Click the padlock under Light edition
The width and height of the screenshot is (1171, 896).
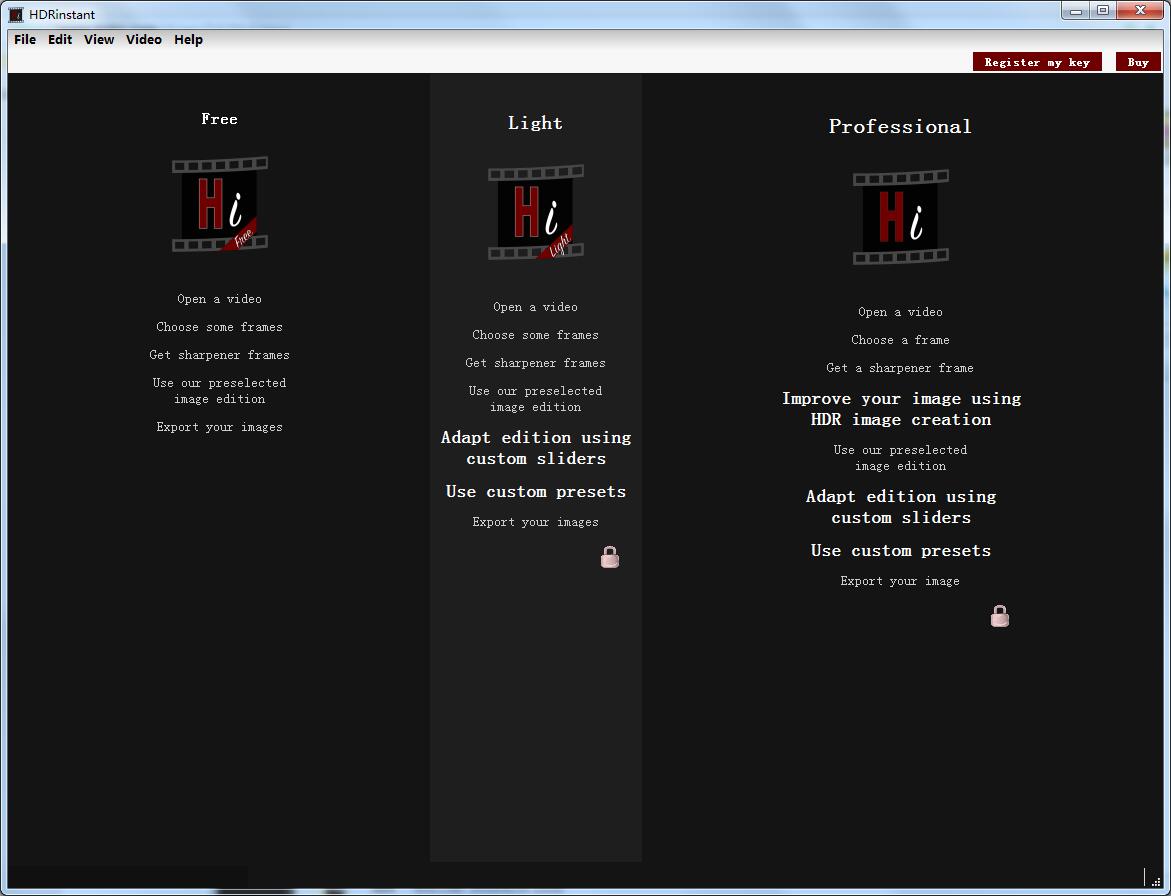point(610,557)
